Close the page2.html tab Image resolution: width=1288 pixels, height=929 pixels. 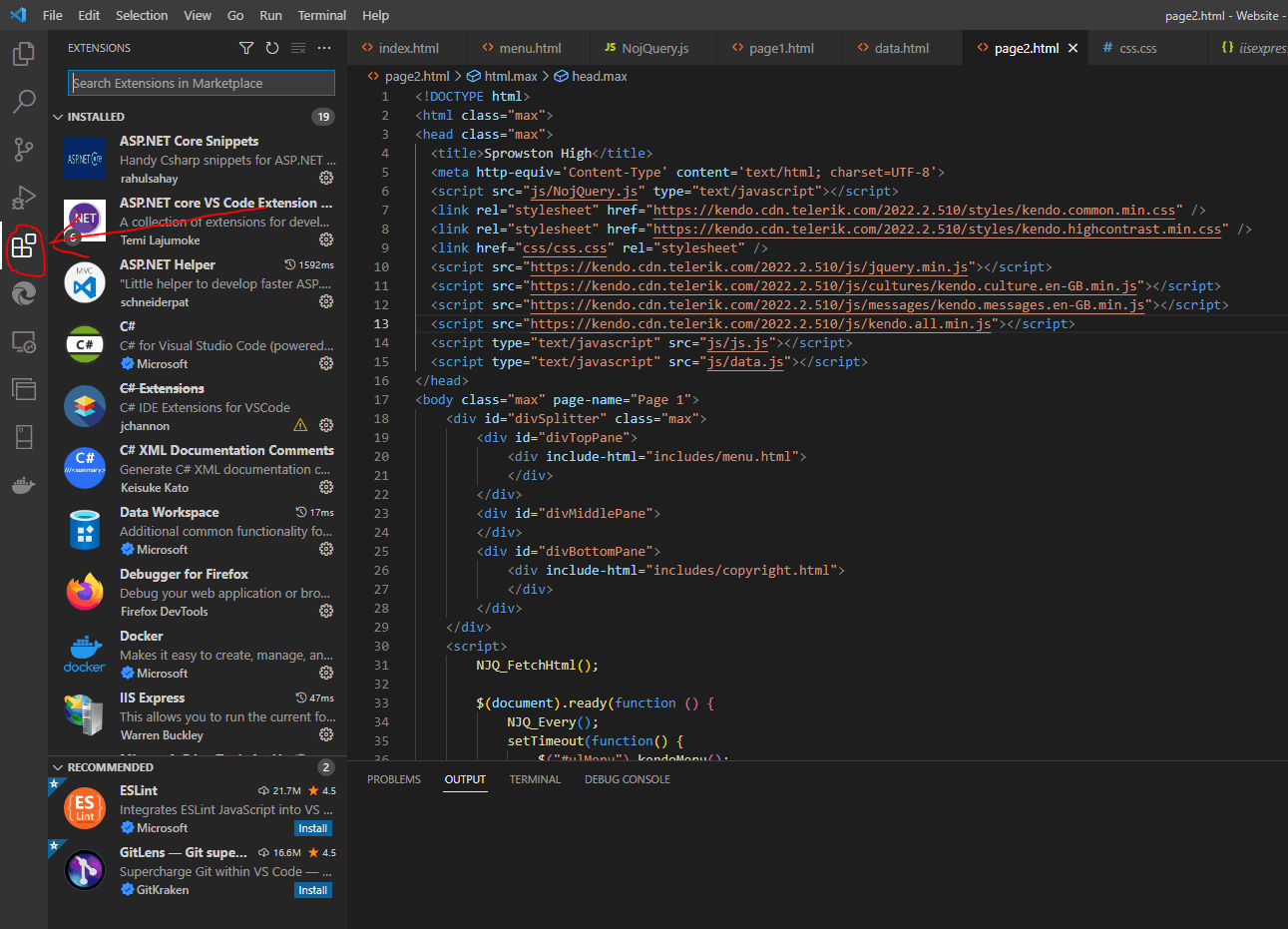coord(1073,48)
